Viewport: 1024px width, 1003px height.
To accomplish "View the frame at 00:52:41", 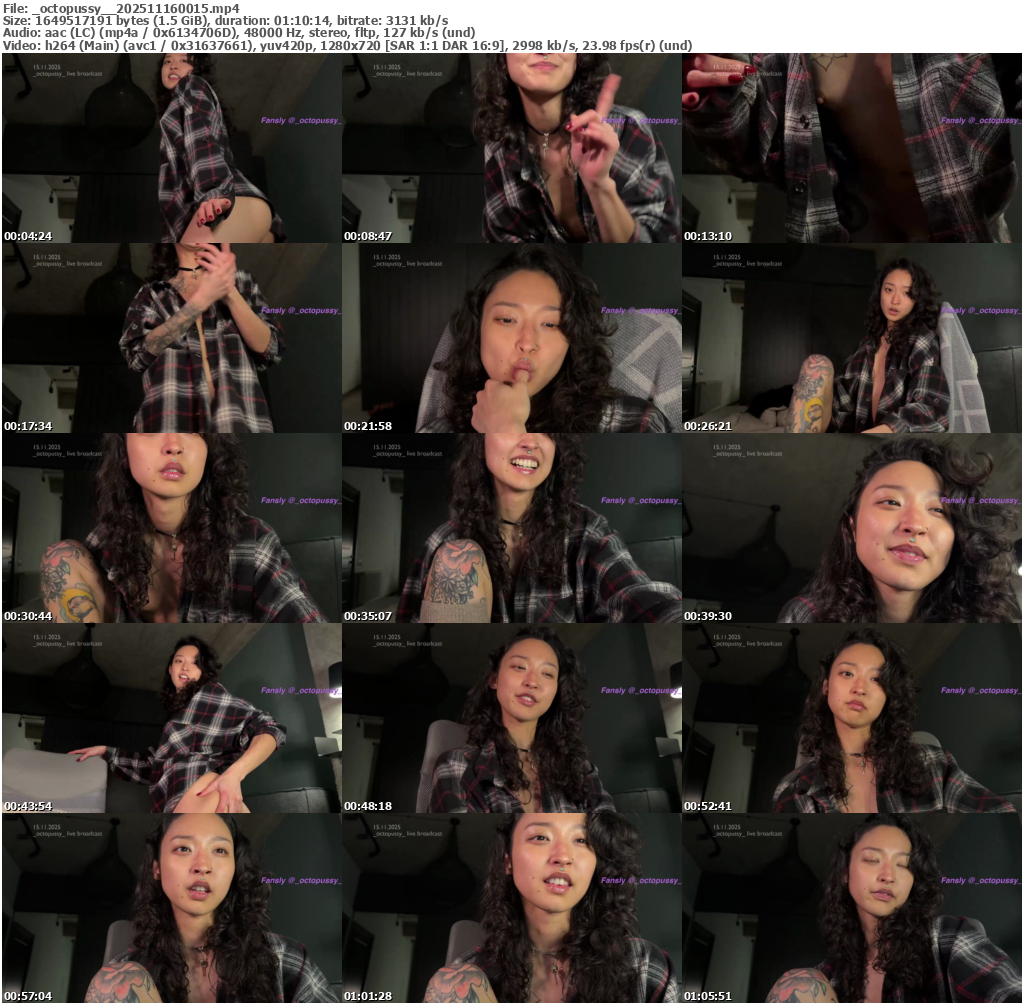I will tap(852, 718).
